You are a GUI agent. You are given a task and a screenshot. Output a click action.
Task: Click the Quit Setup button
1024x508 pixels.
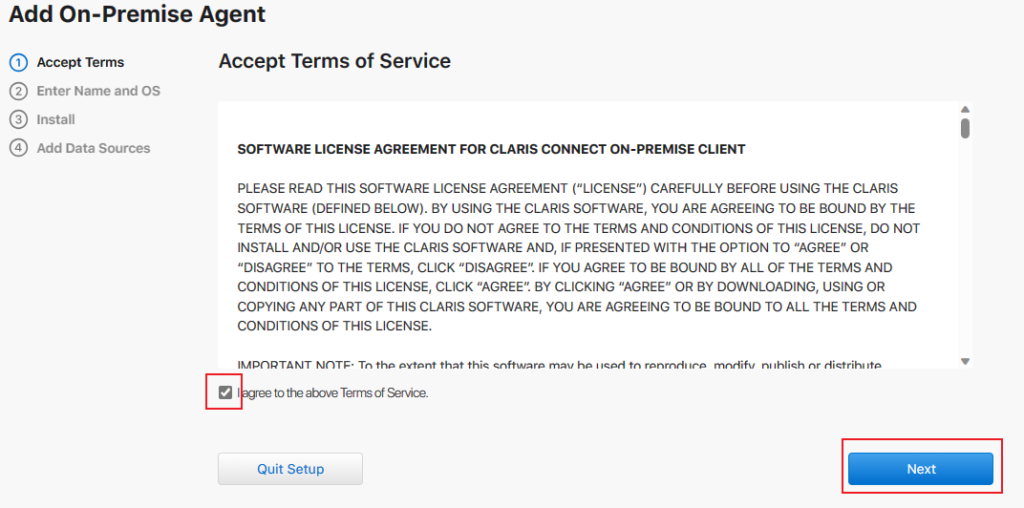click(290, 469)
